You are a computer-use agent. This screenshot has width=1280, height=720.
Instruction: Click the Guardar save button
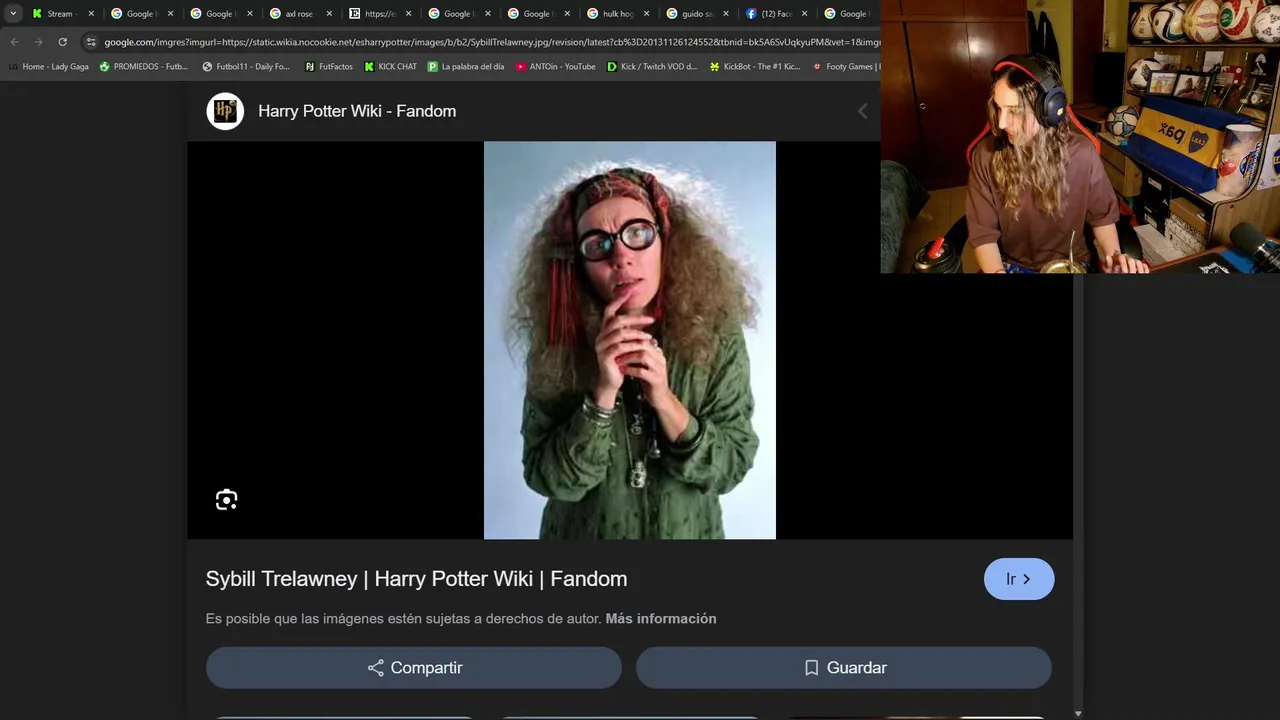[844, 668]
